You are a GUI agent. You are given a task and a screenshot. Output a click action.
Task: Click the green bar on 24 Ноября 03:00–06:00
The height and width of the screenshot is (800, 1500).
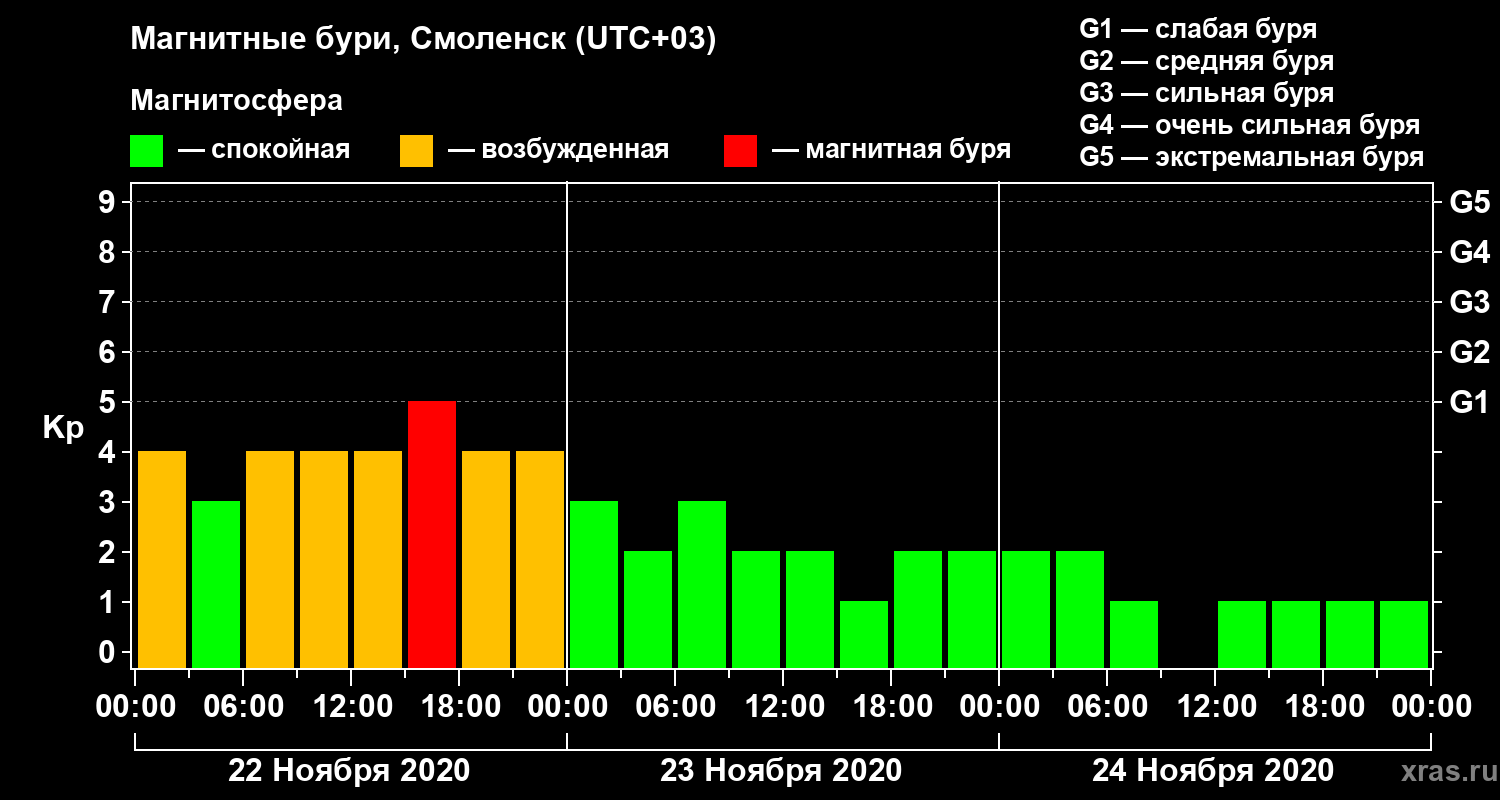[1080, 610]
